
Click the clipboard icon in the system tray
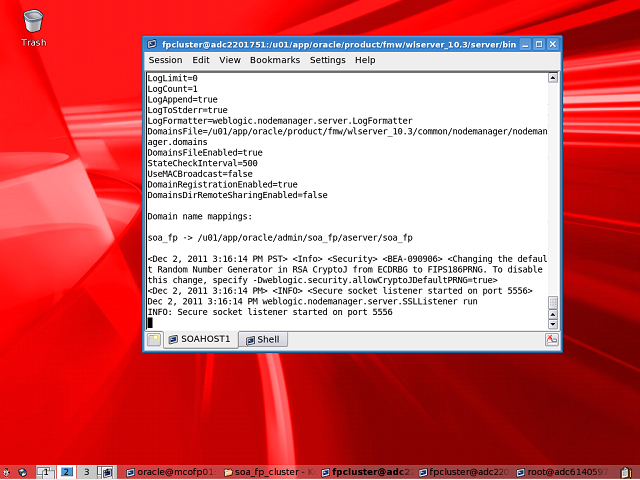click(x=627, y=472)
